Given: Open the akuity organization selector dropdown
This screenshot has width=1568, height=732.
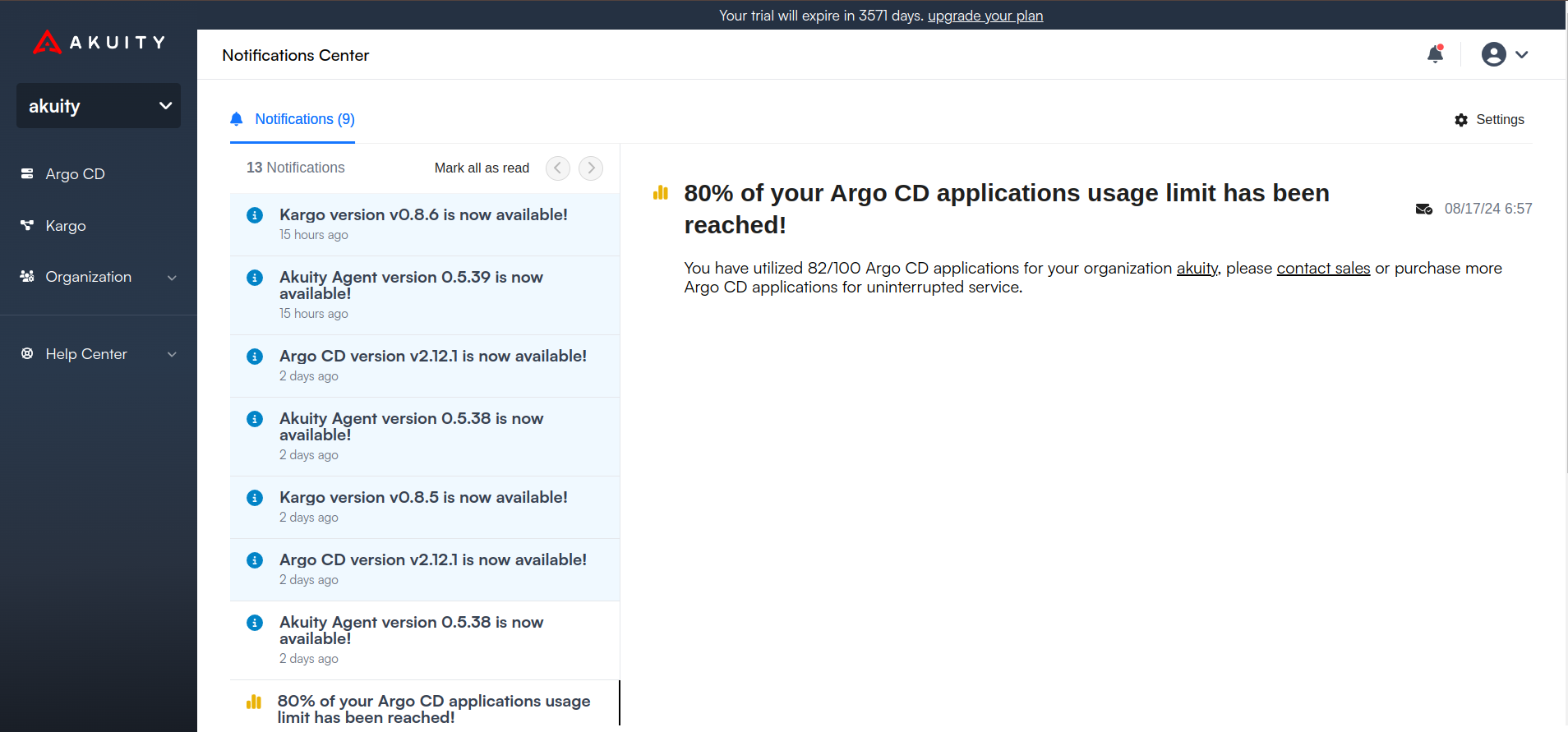Looking at the screenshot, I should [x=99, y=105].
